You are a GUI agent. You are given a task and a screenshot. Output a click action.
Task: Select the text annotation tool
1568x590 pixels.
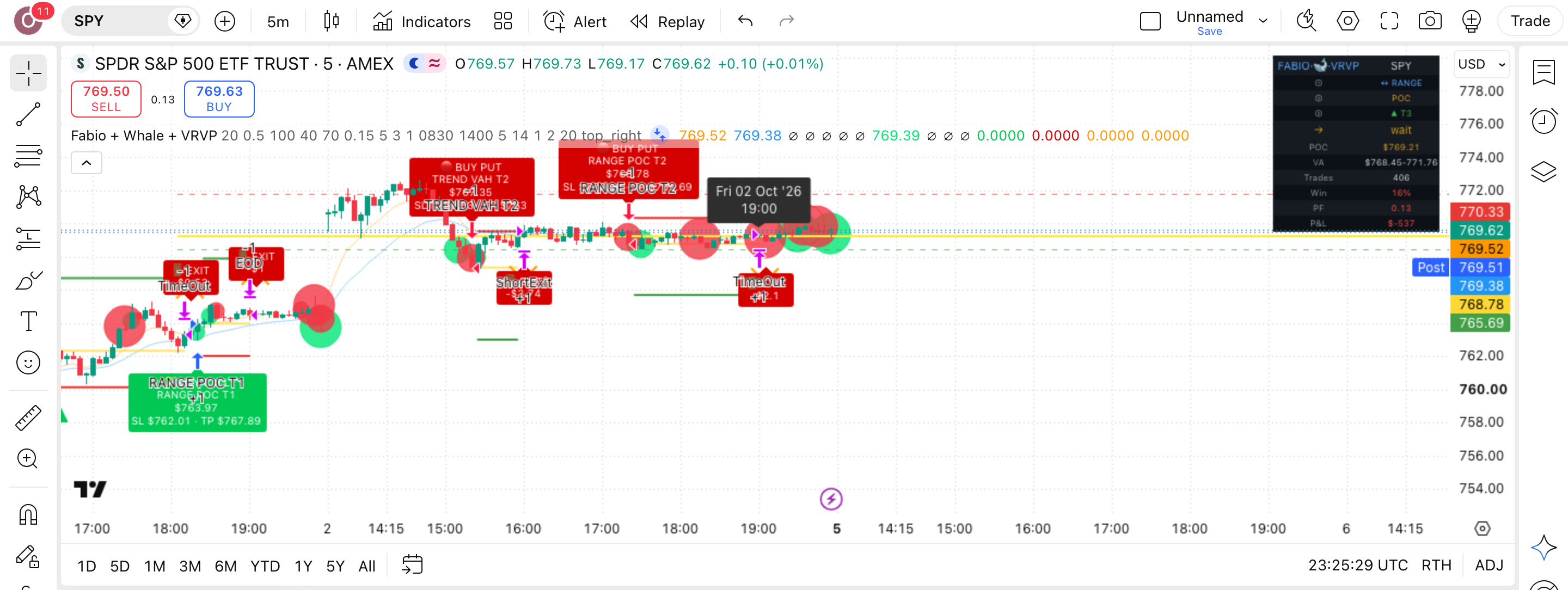point(28,321)
